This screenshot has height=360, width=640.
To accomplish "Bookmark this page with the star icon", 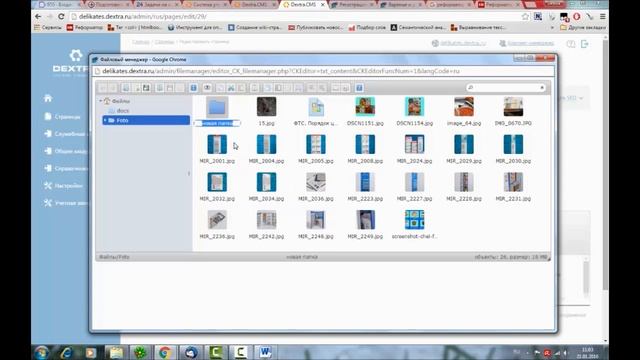I will [525, 17].
